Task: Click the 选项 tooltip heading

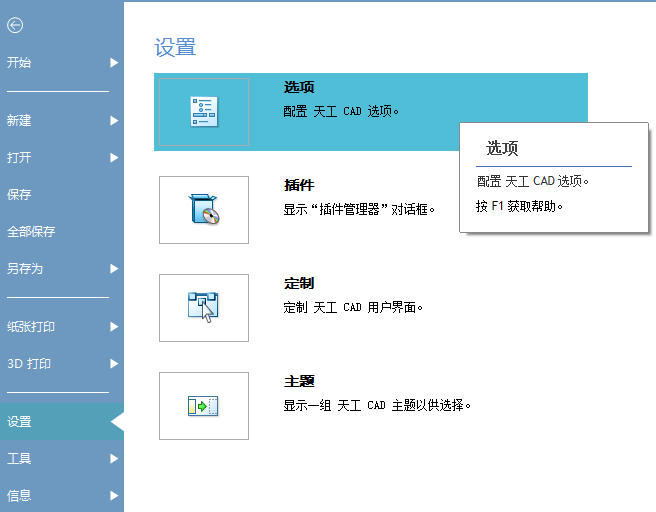Action: click(x=502, y=148)
